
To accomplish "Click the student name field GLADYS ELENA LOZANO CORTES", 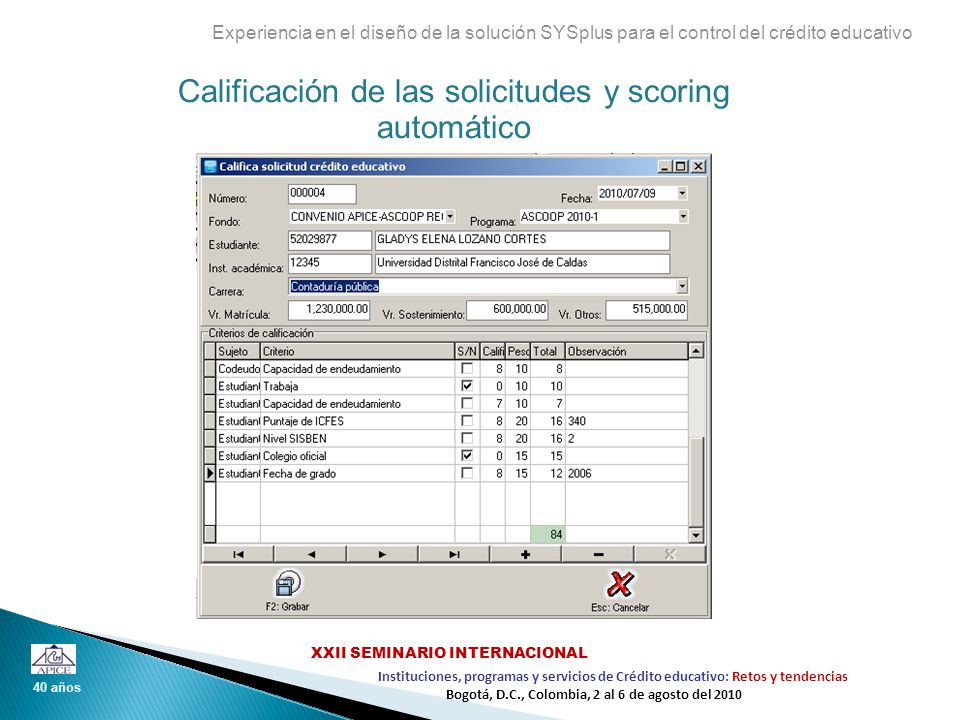I will (522, 240).
